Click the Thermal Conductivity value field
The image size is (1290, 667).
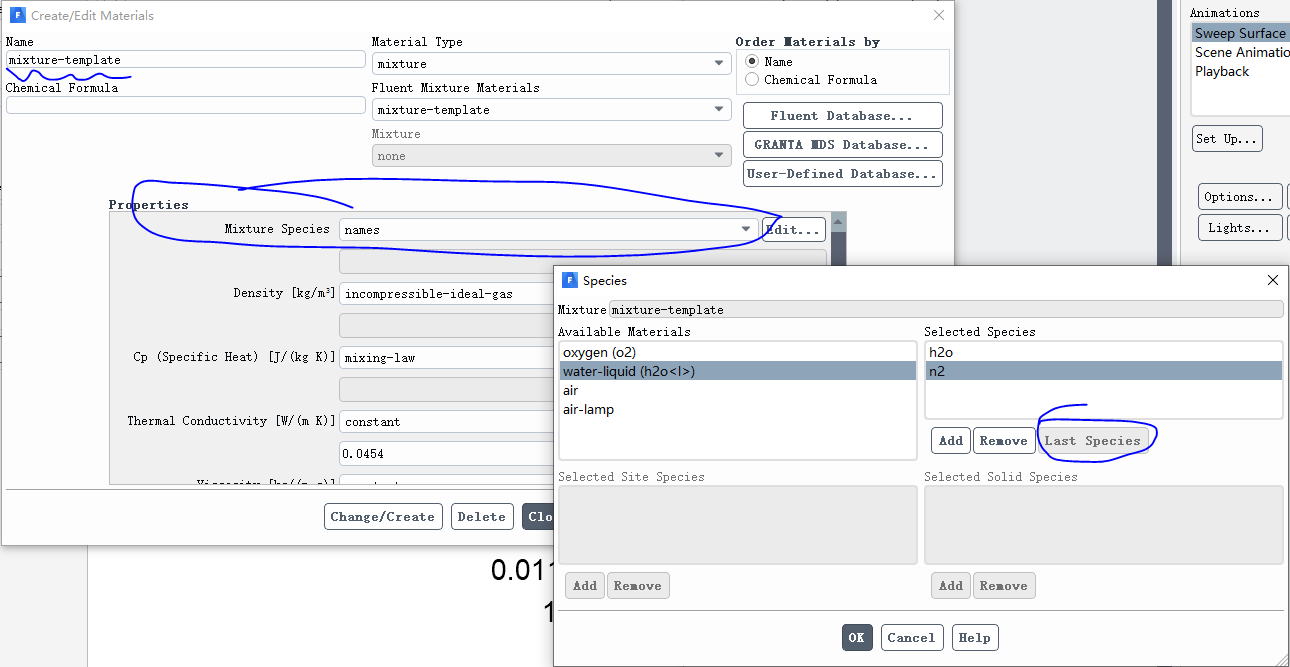pyautogui.click(x=445, y=454)
